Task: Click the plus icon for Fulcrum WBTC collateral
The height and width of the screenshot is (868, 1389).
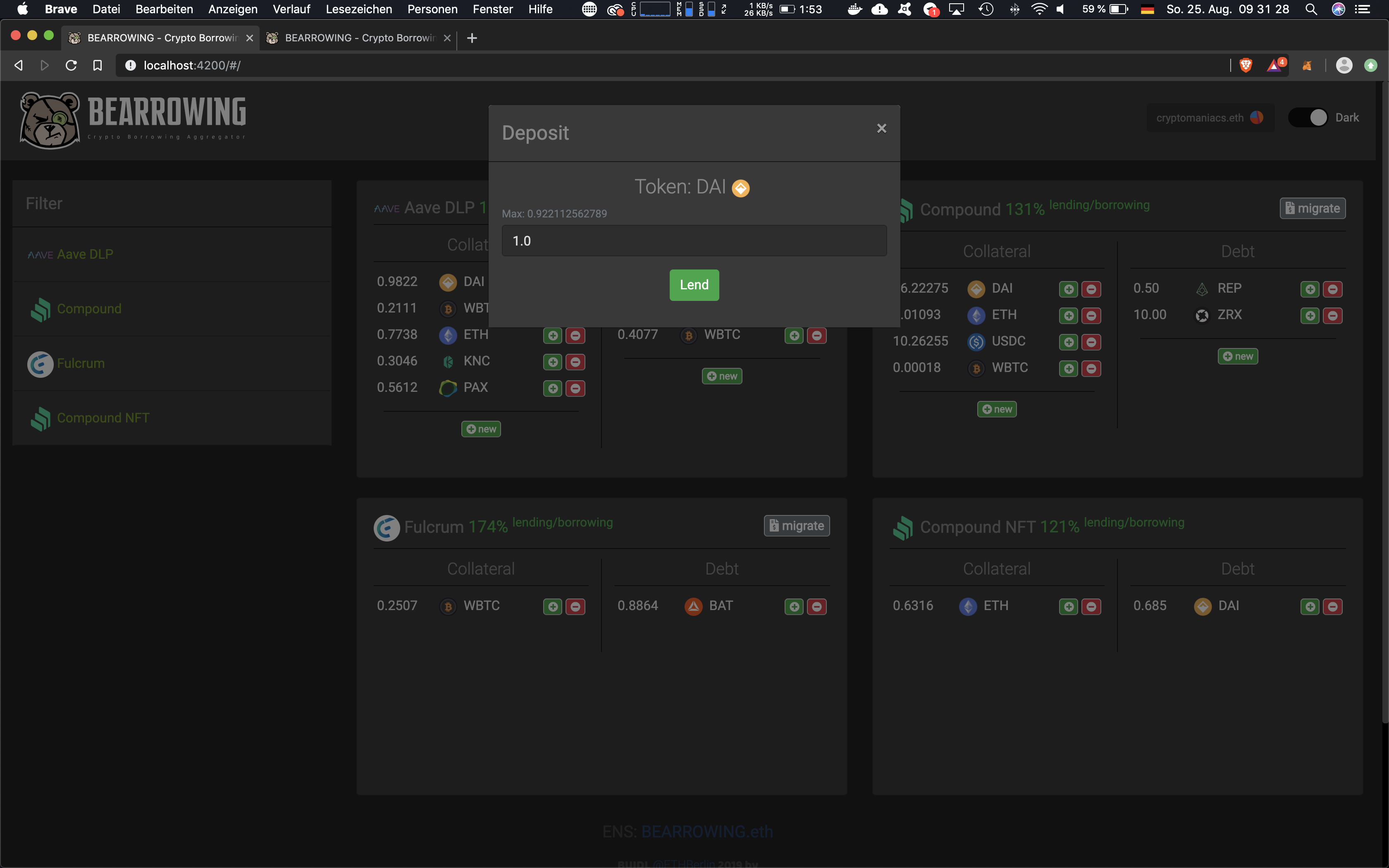Action: 553,606
